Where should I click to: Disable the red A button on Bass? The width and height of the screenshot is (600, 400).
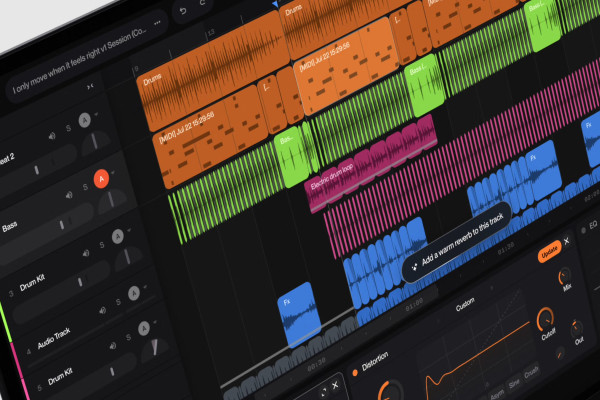(x=101, y=179)
